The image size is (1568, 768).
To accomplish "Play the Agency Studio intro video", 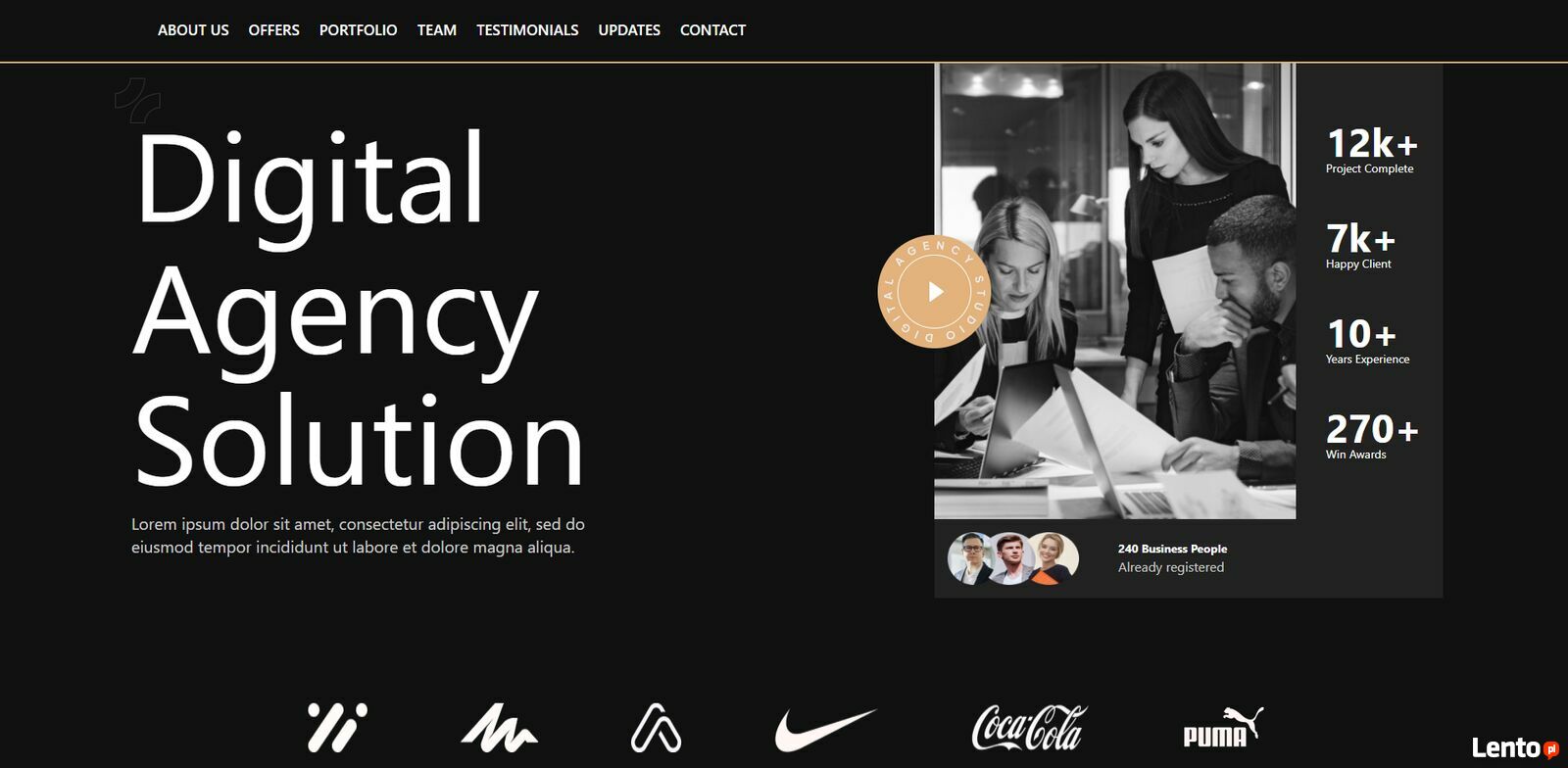I will click(x=934, y=291).
